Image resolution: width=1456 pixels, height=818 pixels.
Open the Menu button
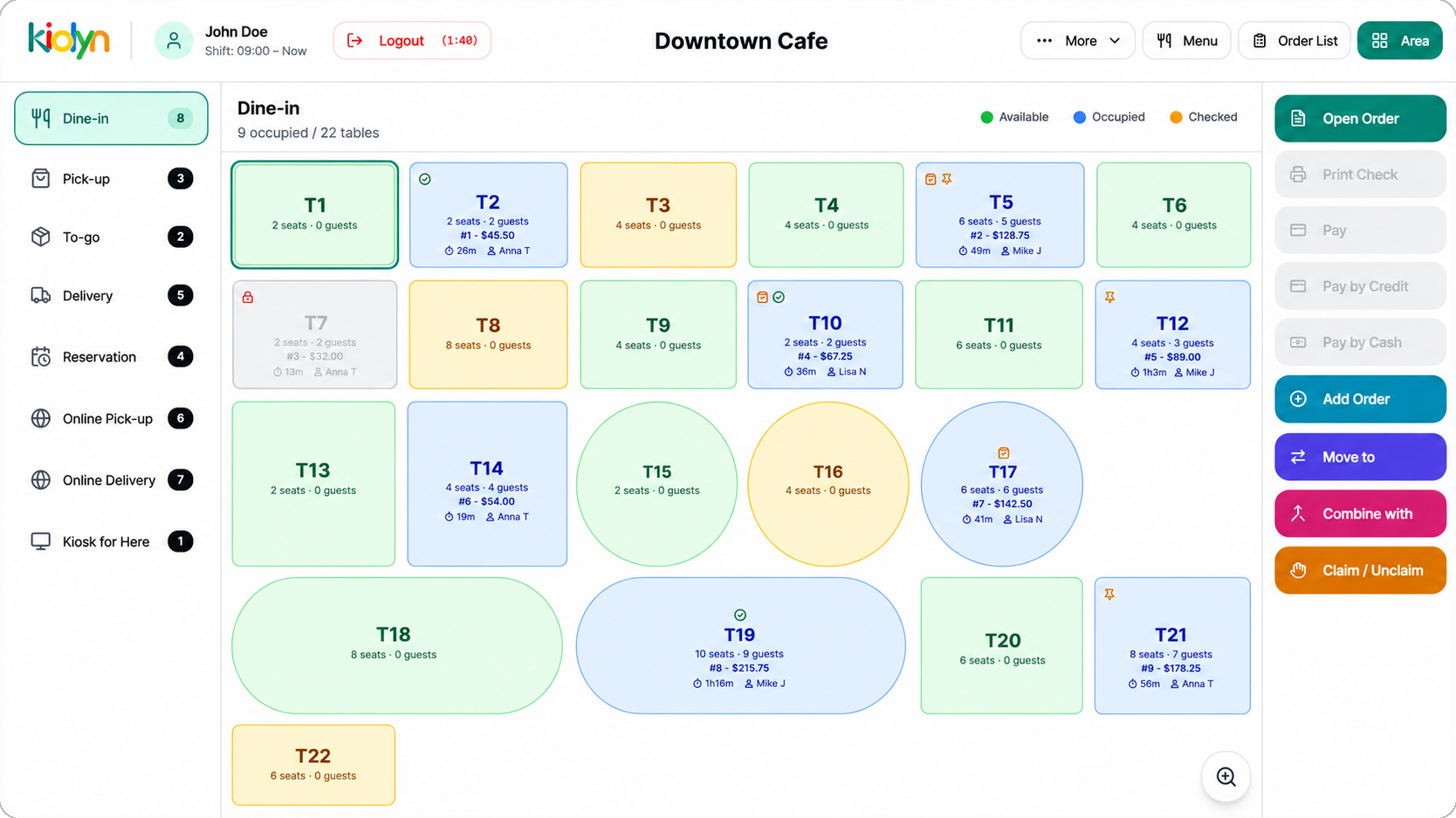pyautogui.click(x=1186, y=40)
